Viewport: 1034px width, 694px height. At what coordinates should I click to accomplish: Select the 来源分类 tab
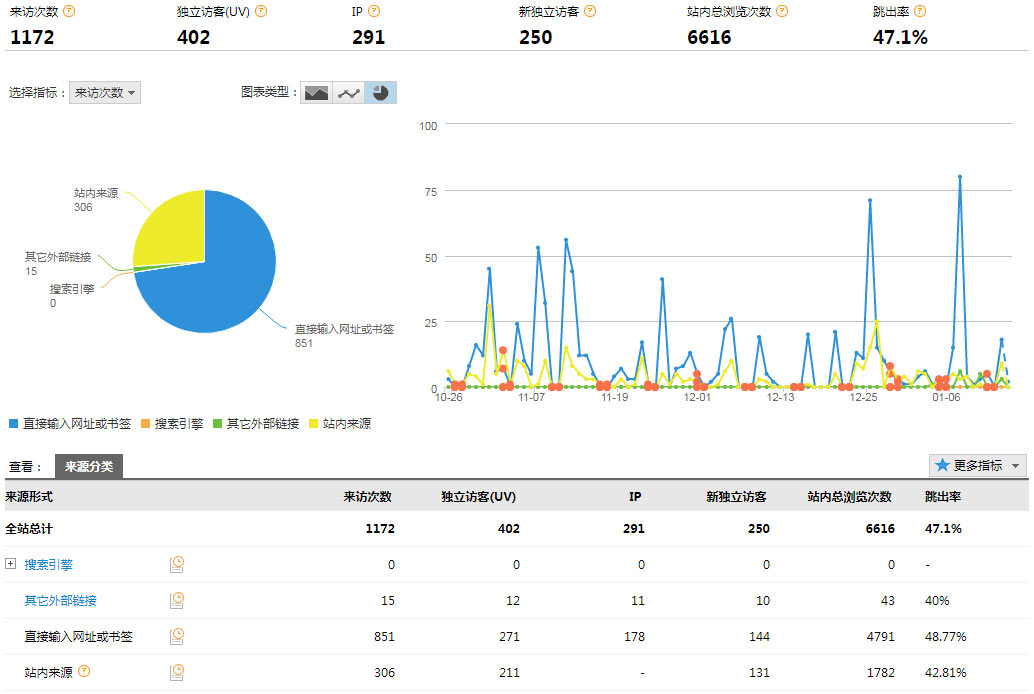pos(89,466)
